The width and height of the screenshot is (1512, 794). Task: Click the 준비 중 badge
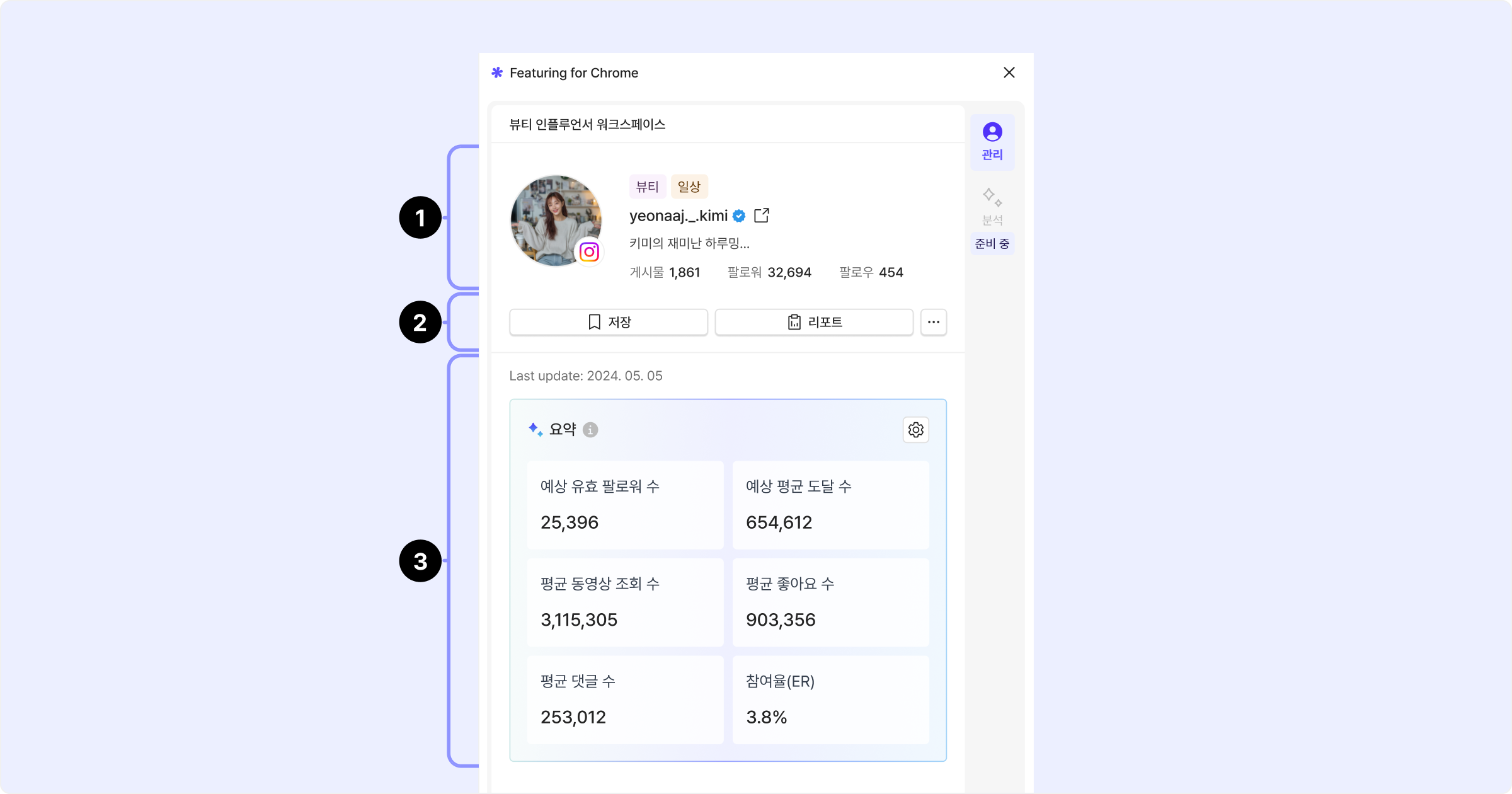(992, 244)
